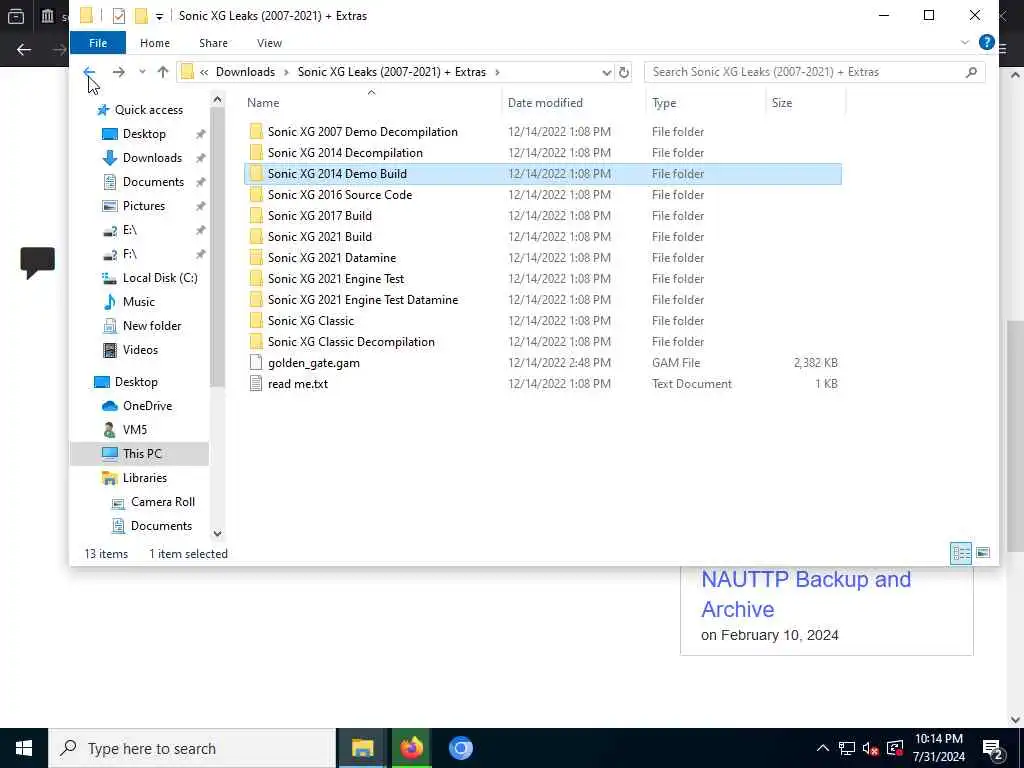Open Local Disk (C:) in sidebar

coord(160,278)
